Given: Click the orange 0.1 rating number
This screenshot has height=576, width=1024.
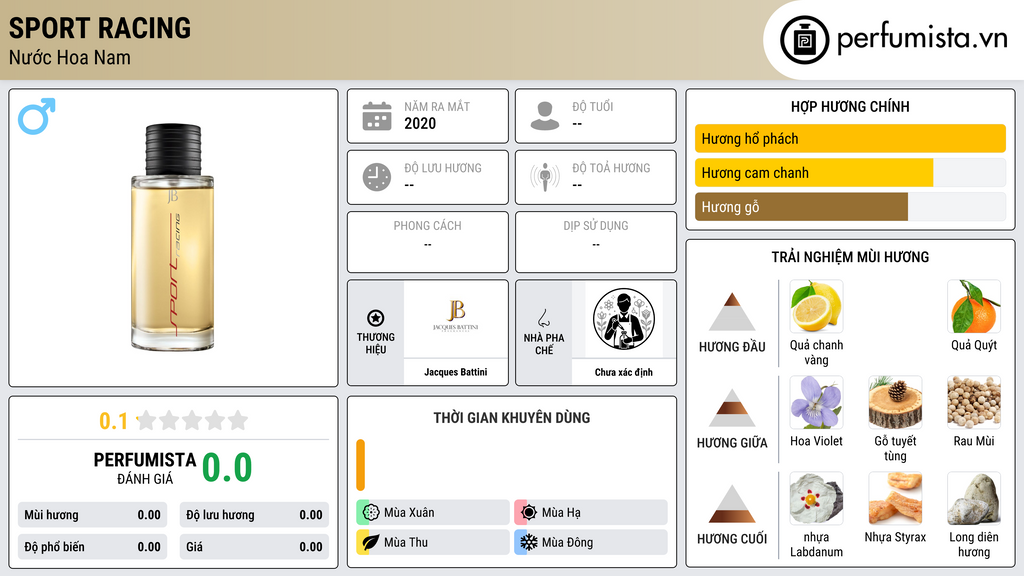Looking at the screenshot, I should click(x=114, y=421).
